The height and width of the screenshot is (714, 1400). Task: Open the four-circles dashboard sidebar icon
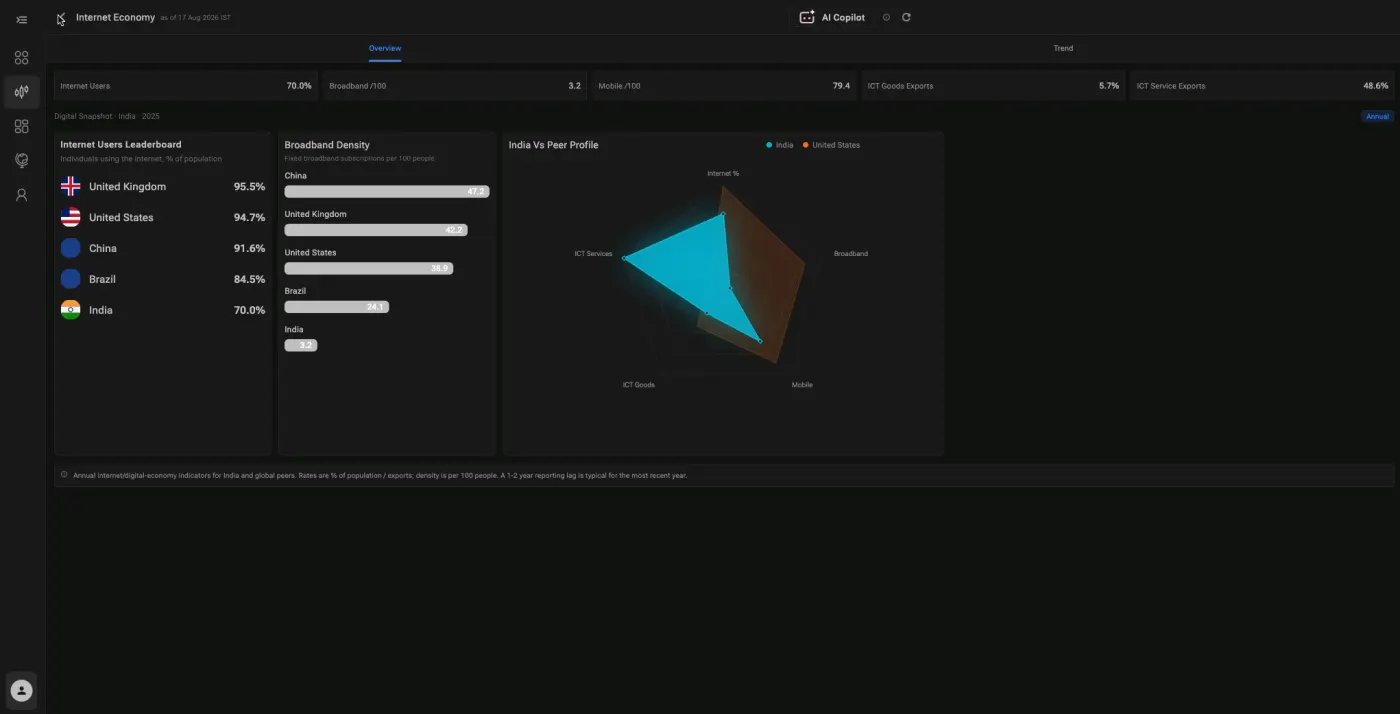(21, 58)
